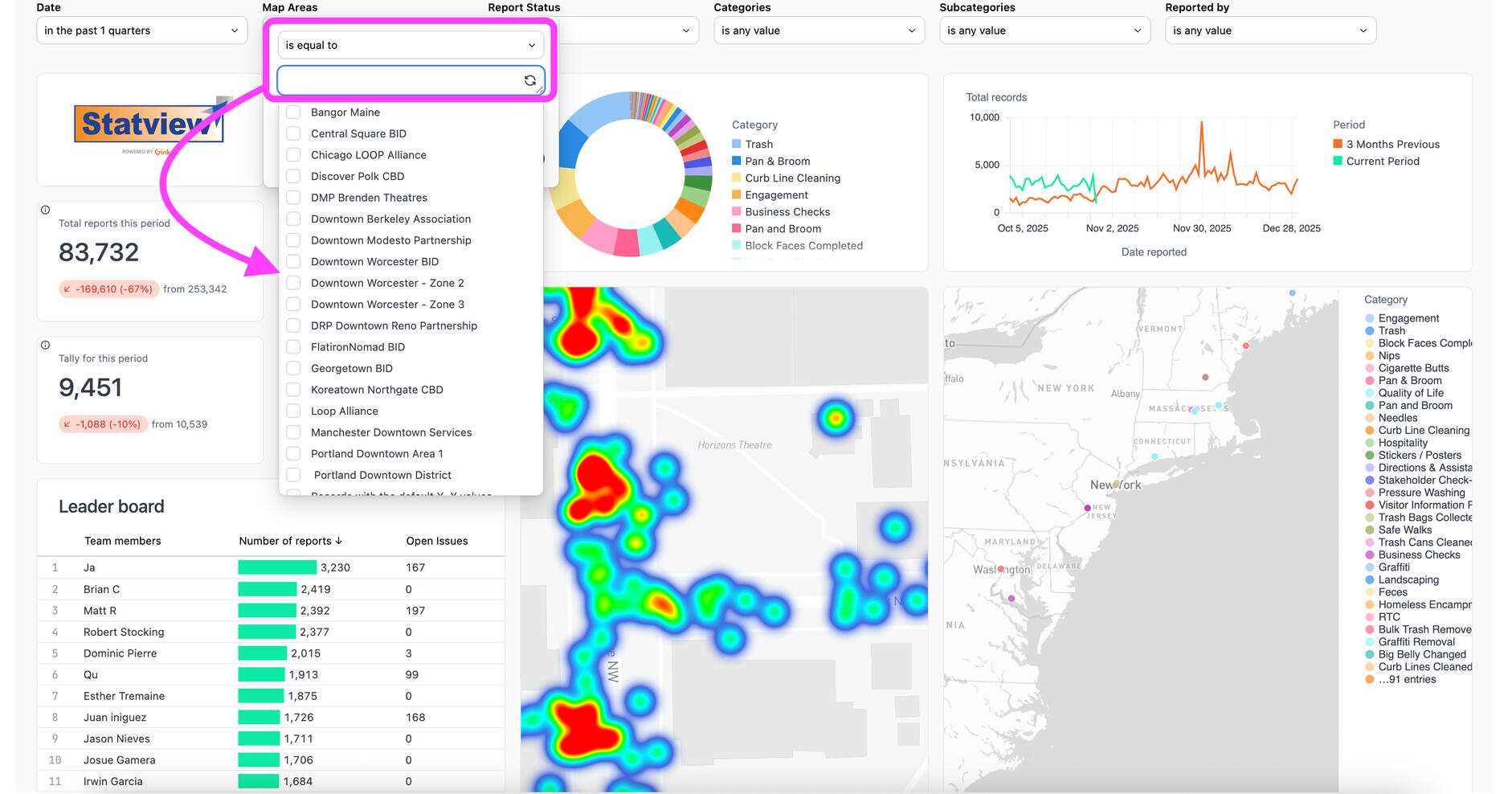Click the sort arrow beside Number of reports
The image size is (1512, 794).
tap(339, 541)
